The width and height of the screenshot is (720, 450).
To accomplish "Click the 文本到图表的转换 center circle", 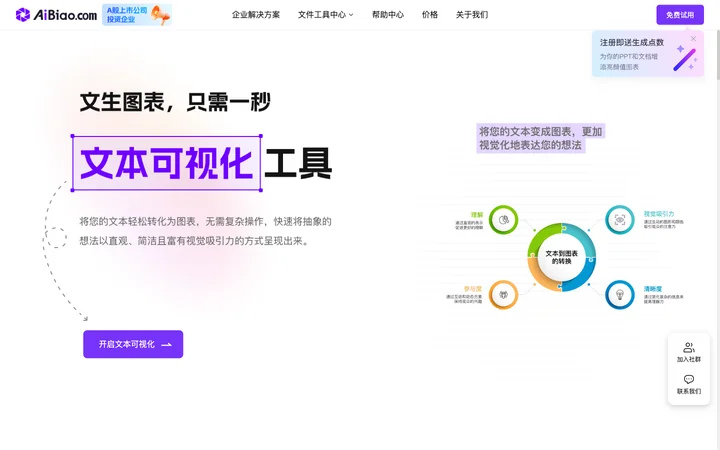I will click(562, 257).
